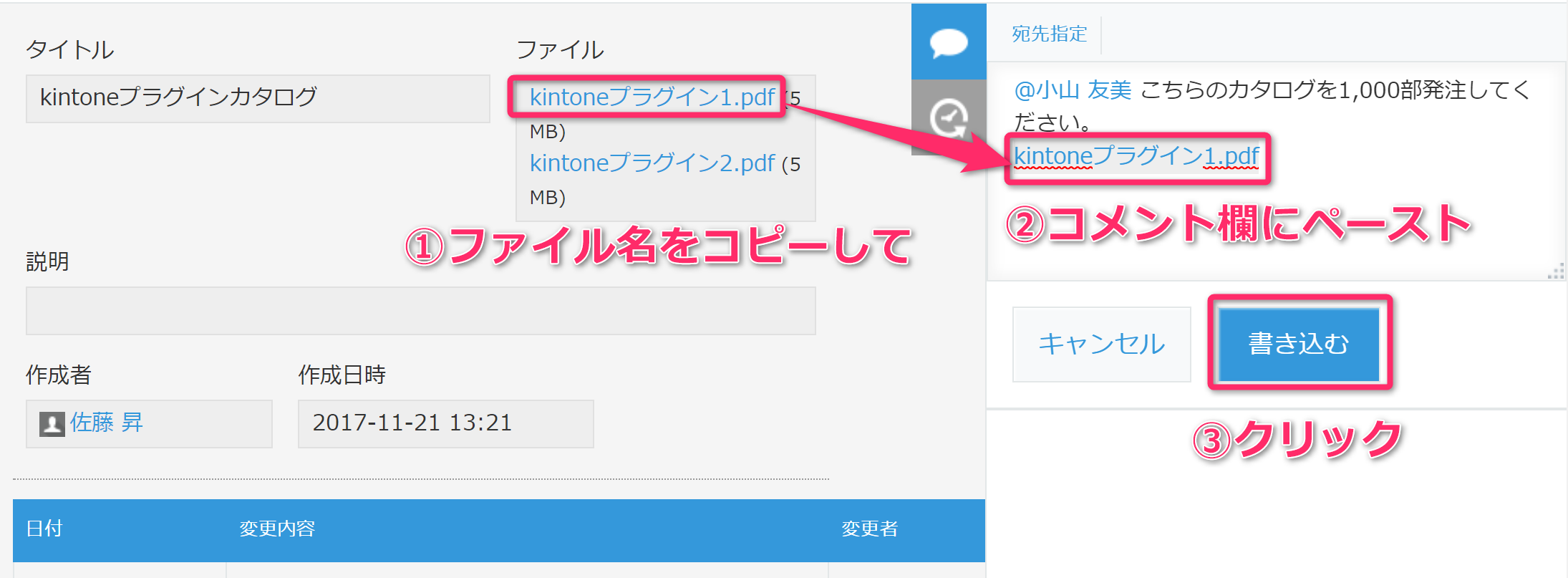This screenshot has height=578, width=1568.
Task: Open the kintoneプラグイン2.pdf attachment link
Action: coord(652,163)
